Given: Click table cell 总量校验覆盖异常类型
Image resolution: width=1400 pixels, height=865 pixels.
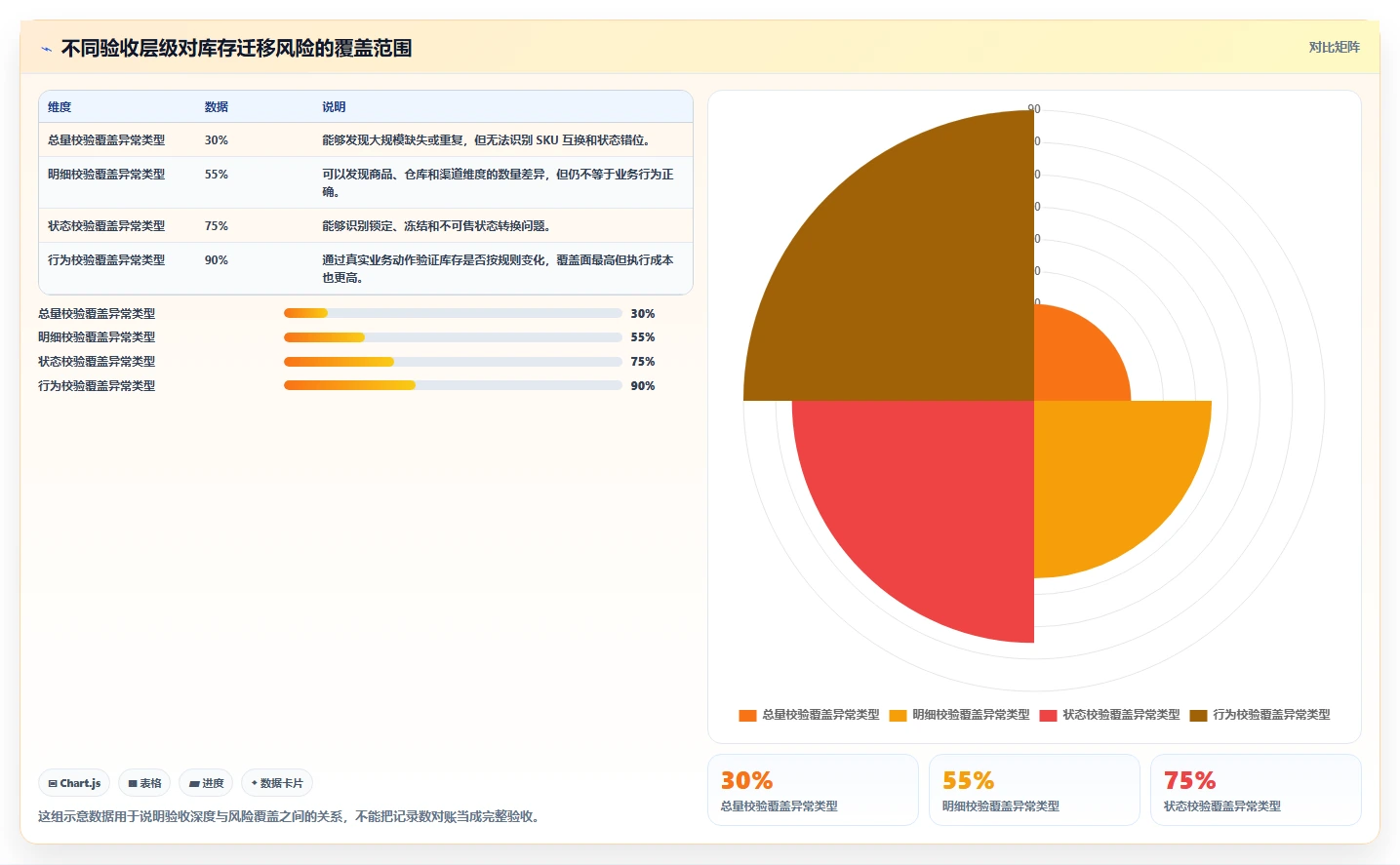Looking at the screenshot, I should pos(106,140).
